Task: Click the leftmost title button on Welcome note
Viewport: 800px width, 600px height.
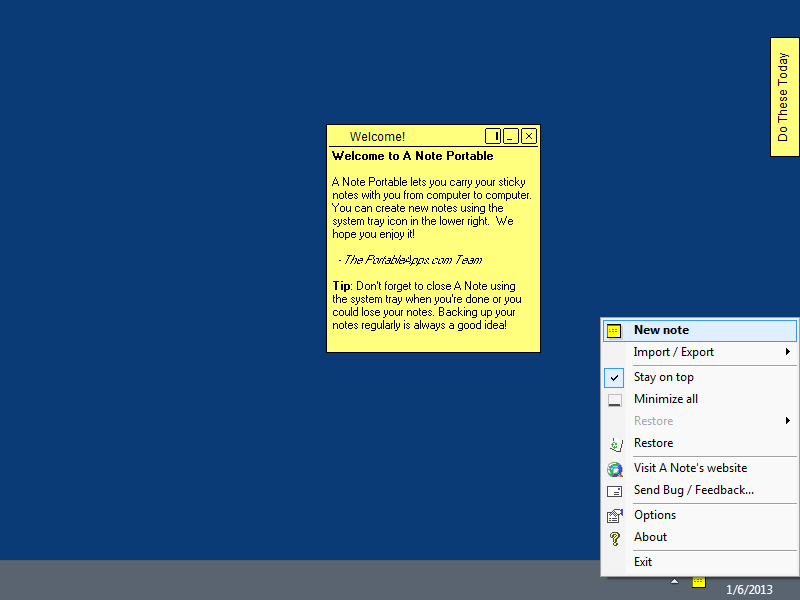Action: 493,136
